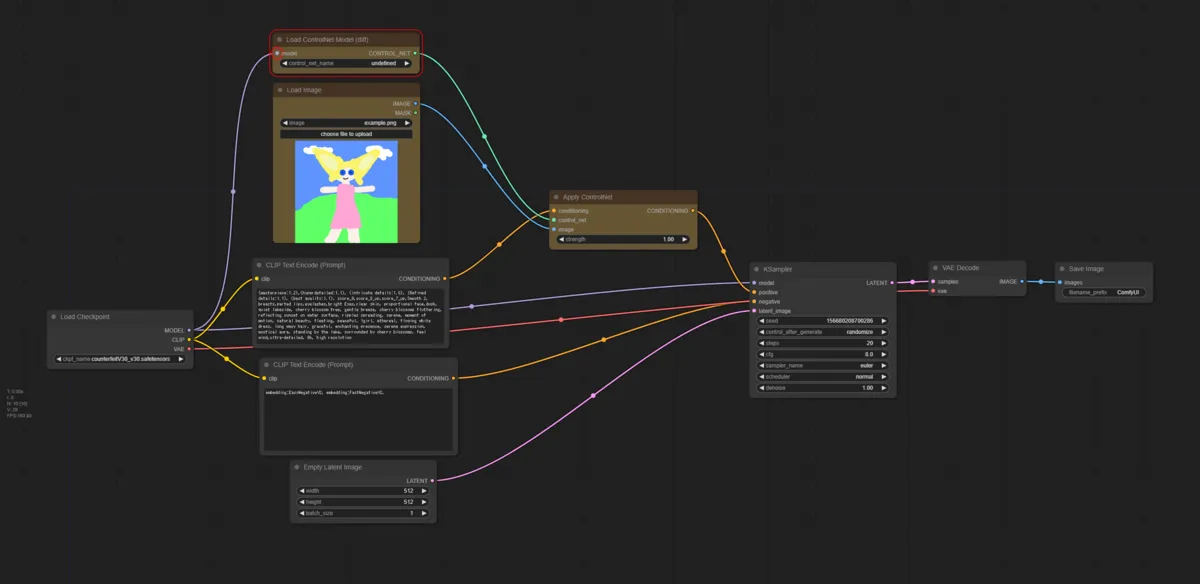The width and height of the screenshot is (1200, 584).
Task: Increase latent width with right arrow
Action: coord(424,491)
